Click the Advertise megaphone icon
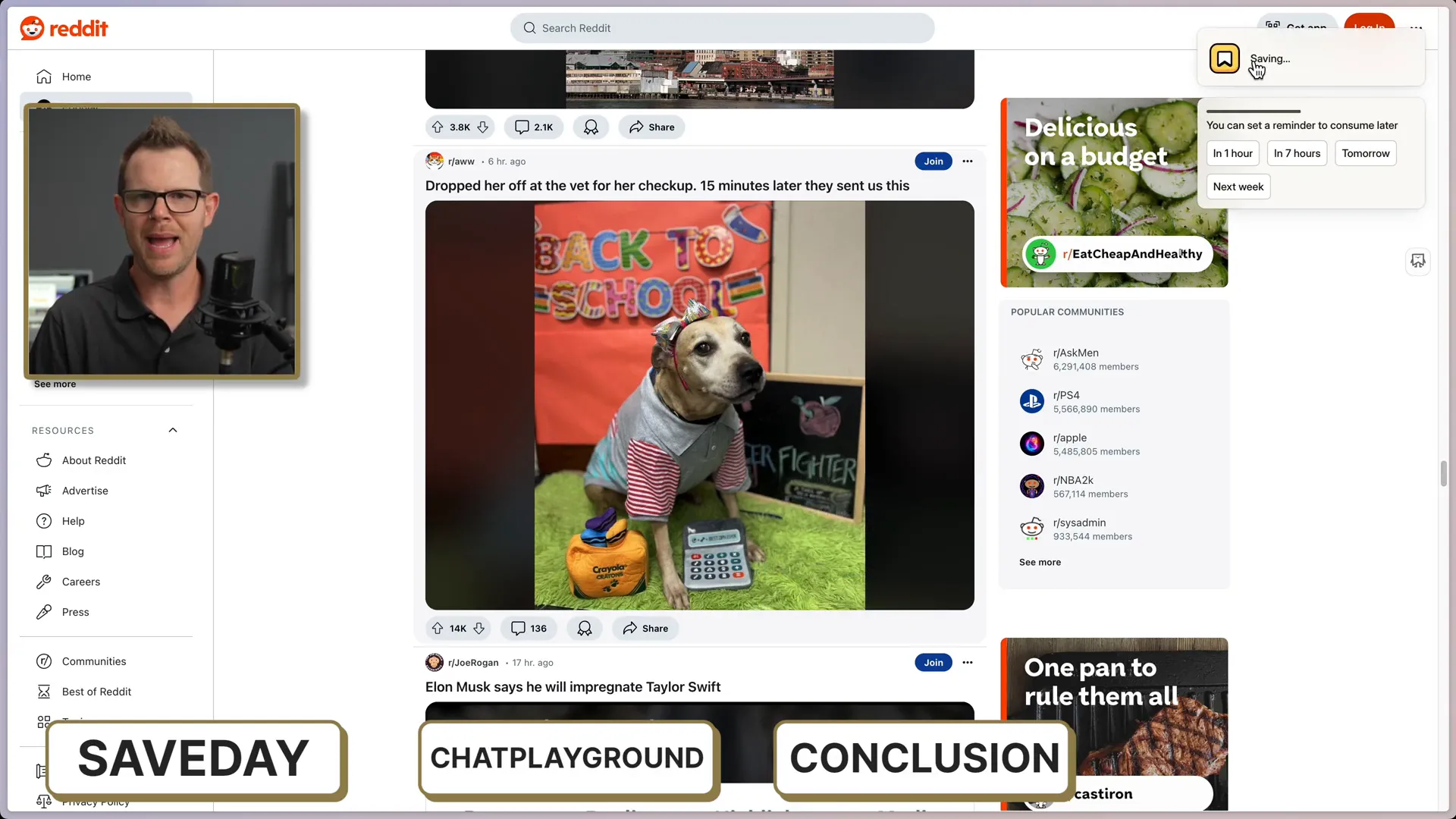This screenshot has height=819, width=1456. (44, 491)
